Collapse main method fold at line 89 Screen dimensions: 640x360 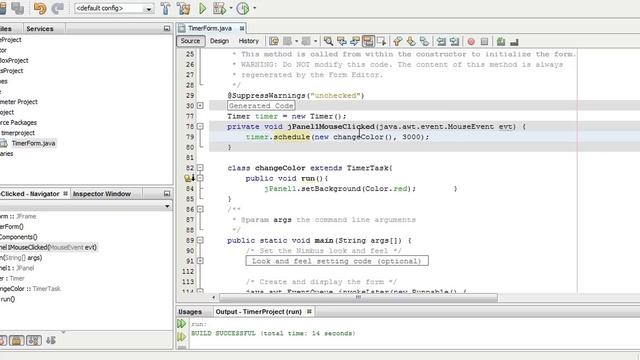[x=200, y=240]
